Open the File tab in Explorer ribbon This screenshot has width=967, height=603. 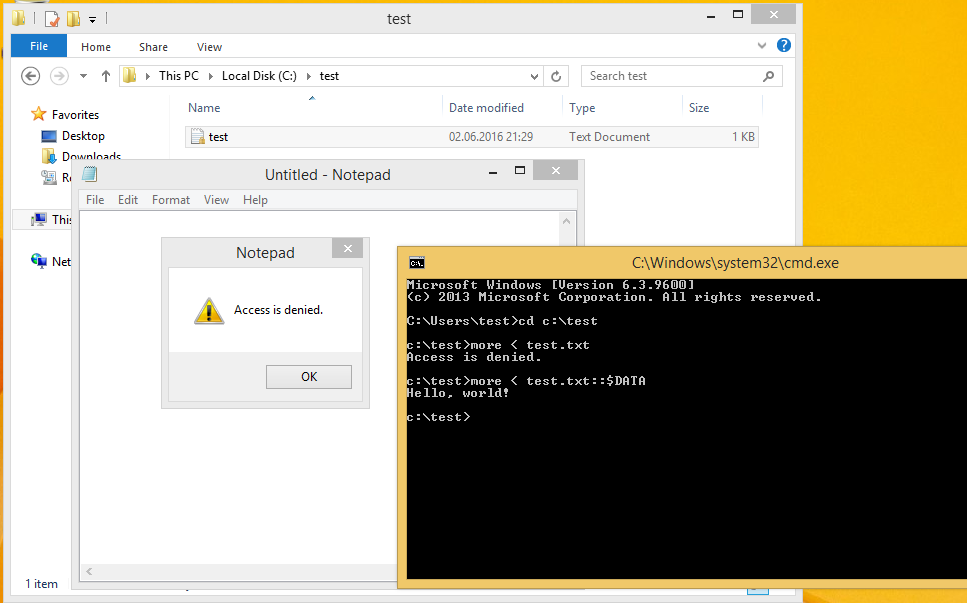pos(39,46)
